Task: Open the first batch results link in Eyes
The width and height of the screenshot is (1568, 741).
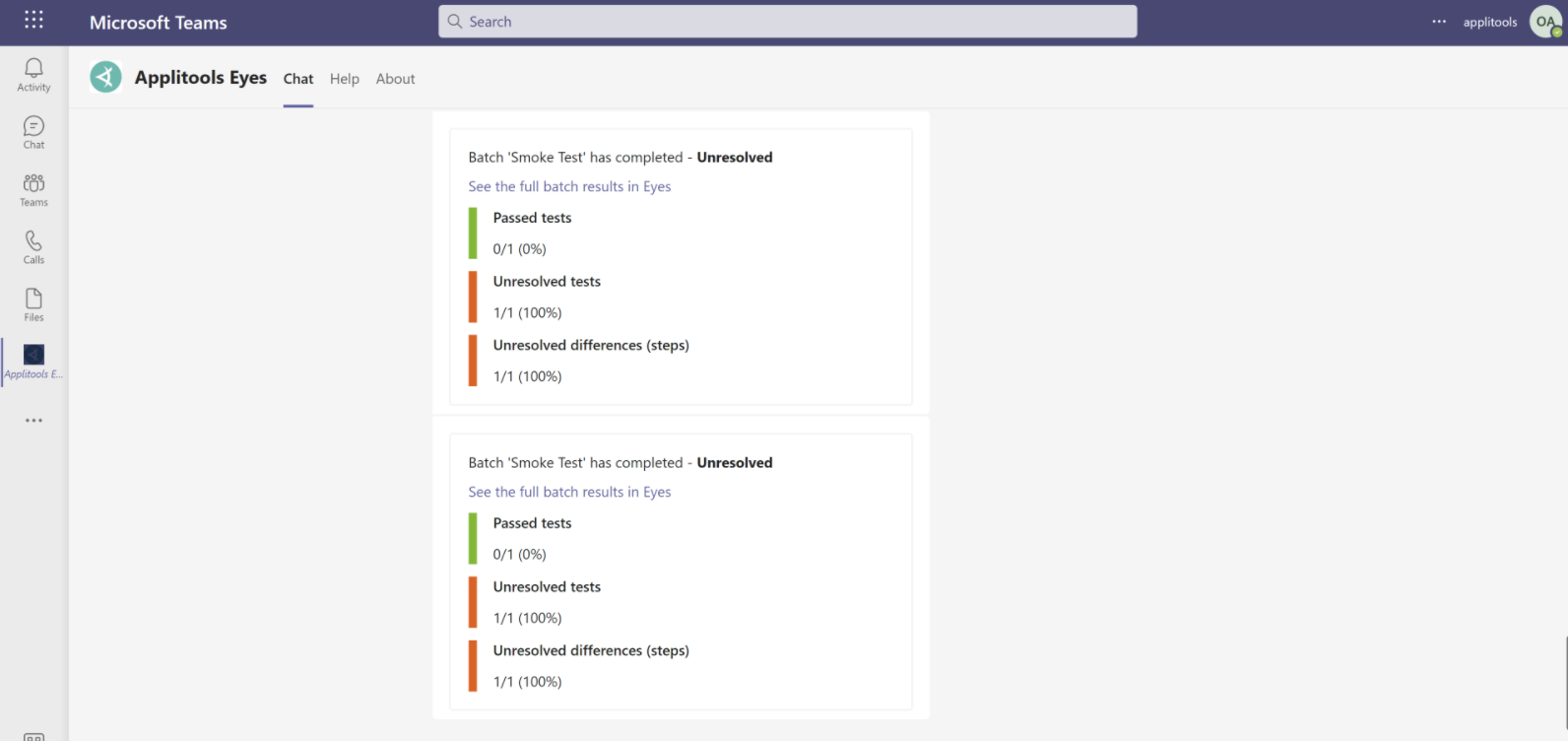Action: (x=569, y=186)
